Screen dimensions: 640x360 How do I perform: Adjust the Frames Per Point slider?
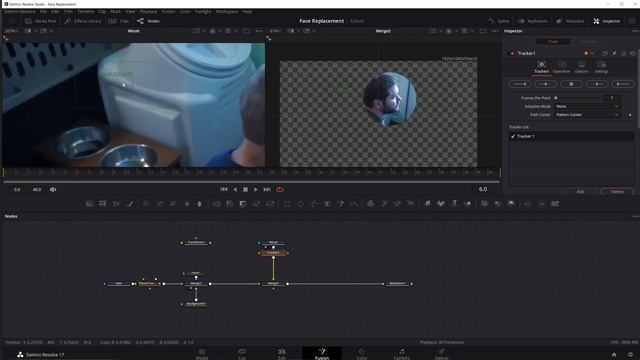coord(578,98)
